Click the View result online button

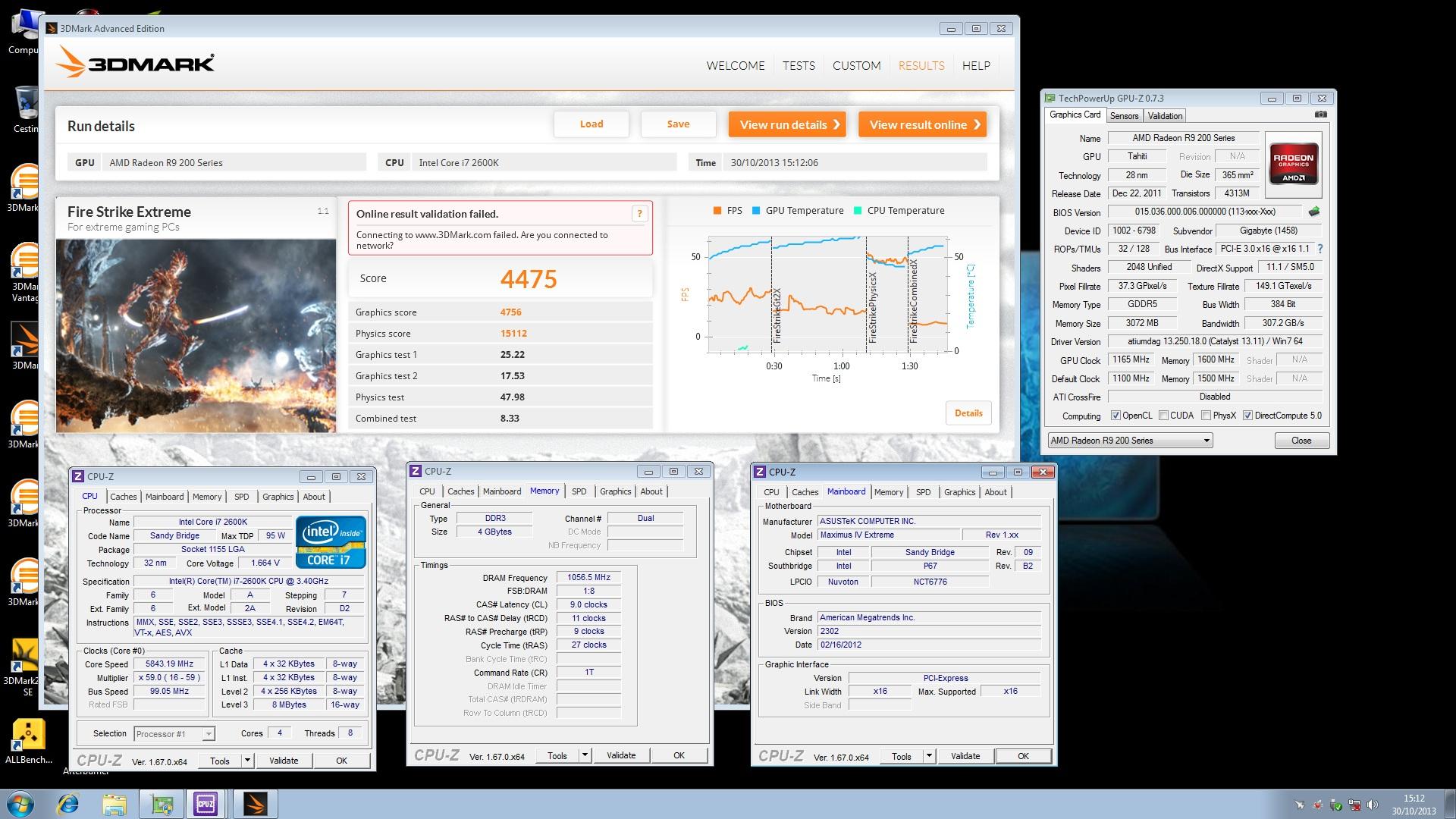[922, 124]
